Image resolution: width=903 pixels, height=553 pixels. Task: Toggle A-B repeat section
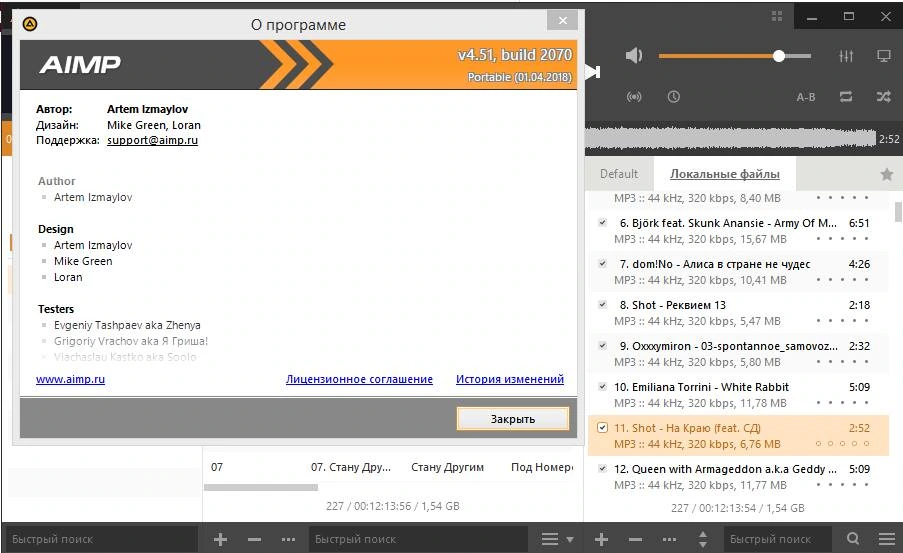tap(806, 97)
